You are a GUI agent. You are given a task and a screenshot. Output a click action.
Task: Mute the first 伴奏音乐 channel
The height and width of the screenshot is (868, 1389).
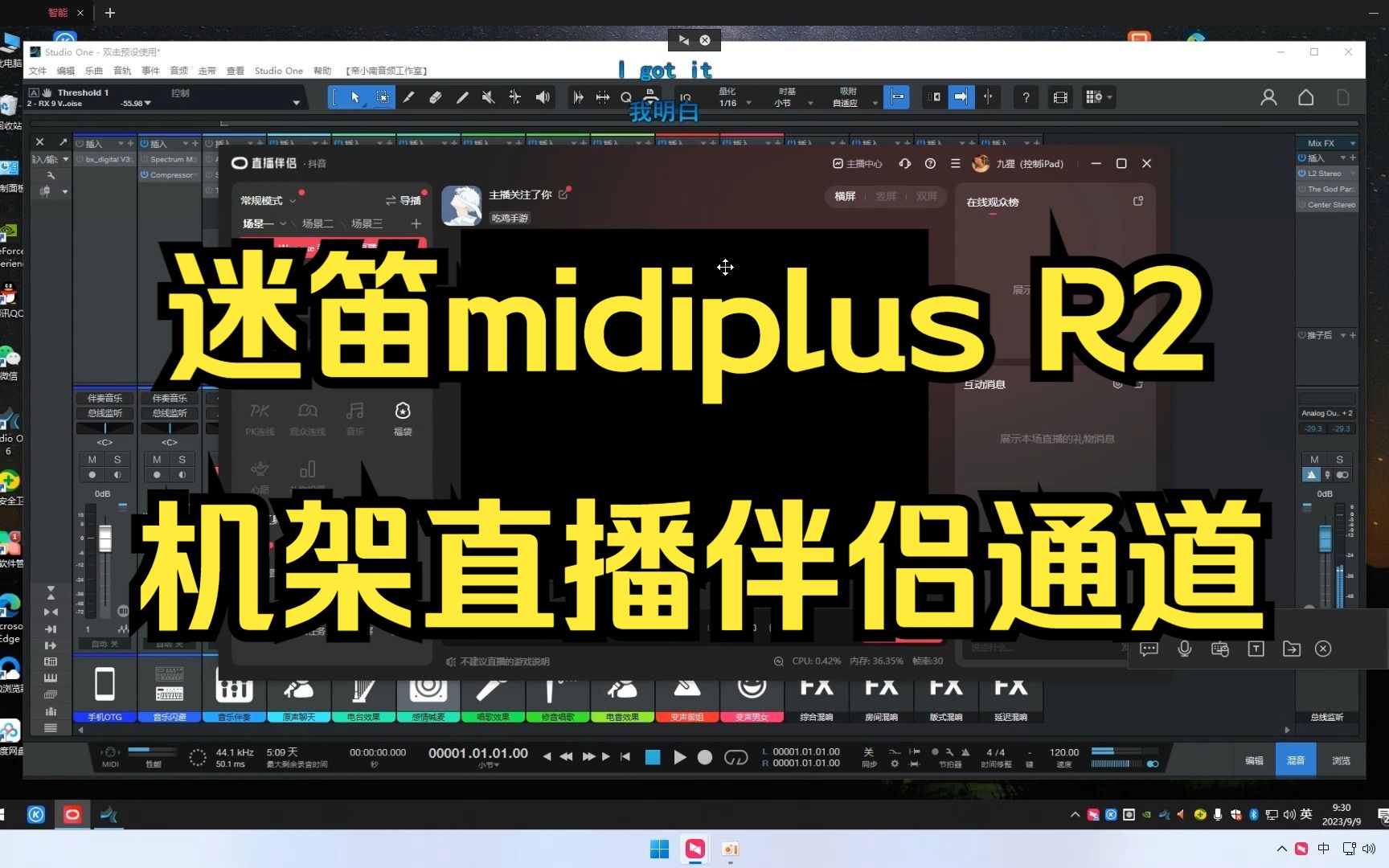pyautogui.click(x=92, y=459)
